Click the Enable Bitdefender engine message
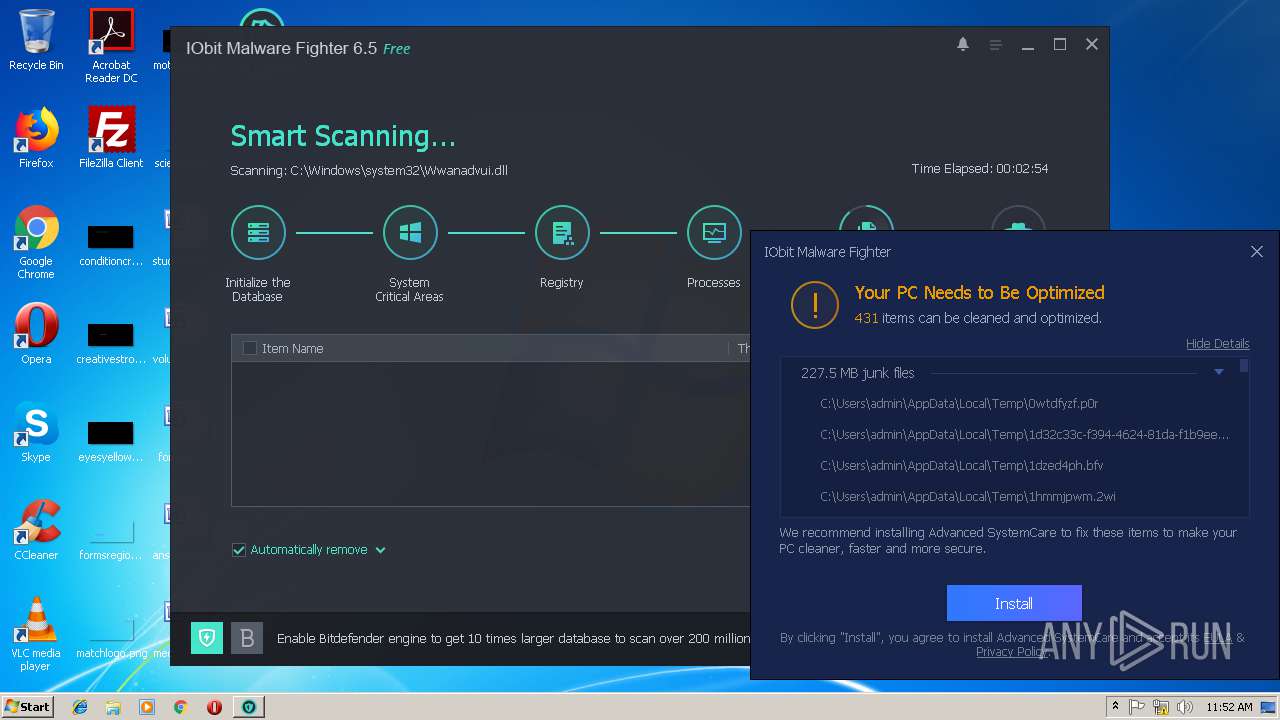 coord(513,638)
